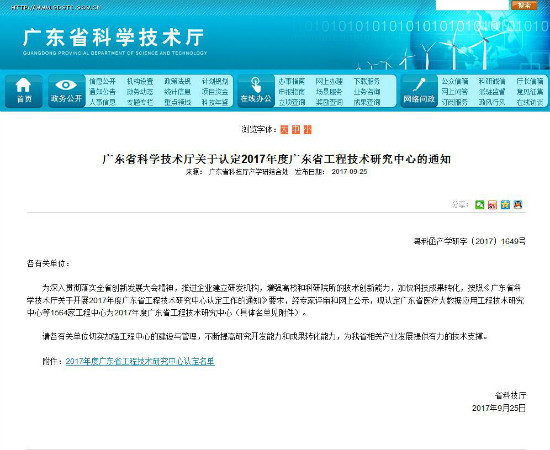Set browsing font to small (小)
The height and width of the screenshot is (450, 550).
pos(308,129)
